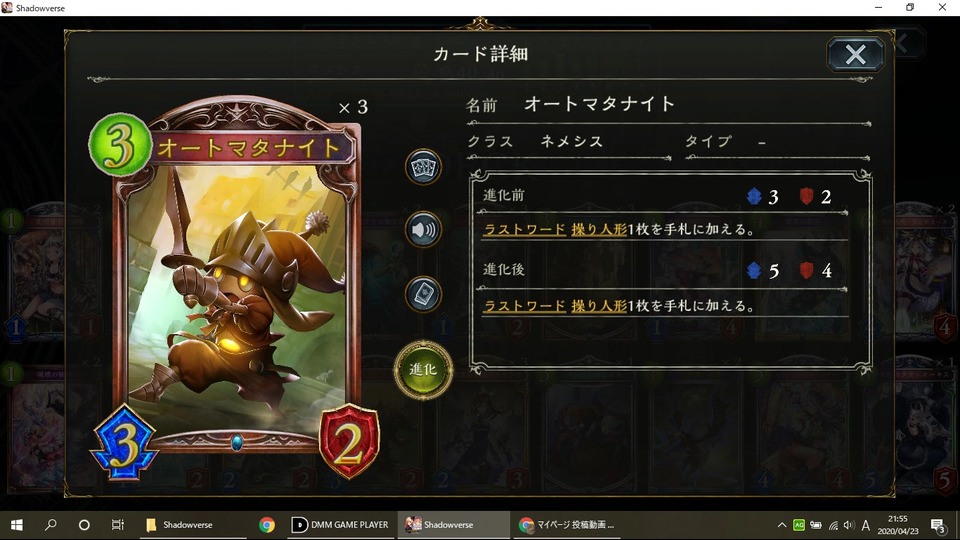The image size is (960, 540).
Task: Expand the hidden system tray icons chevron
Action: 782,525
